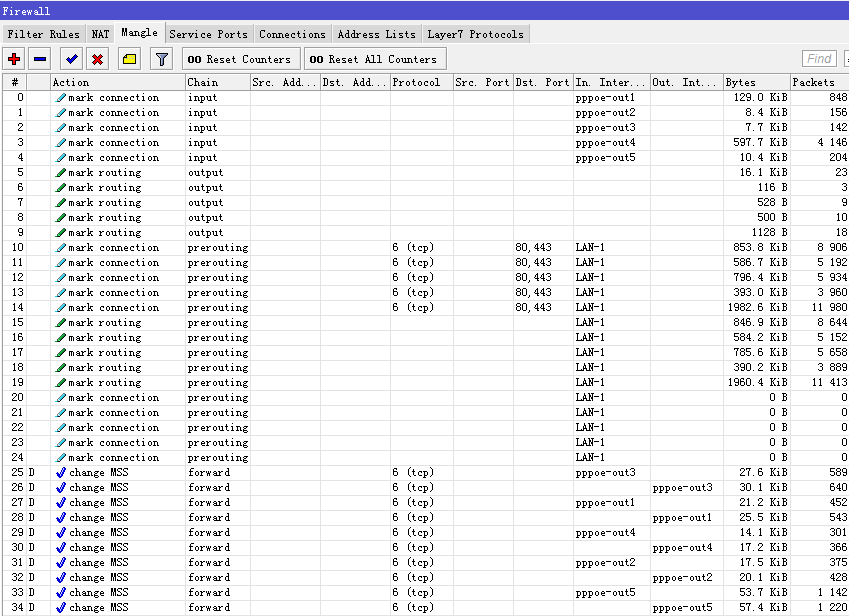This screenshot has width=849, height=616.
Task: Switch to the NAT tab
Action: point(100,34)
